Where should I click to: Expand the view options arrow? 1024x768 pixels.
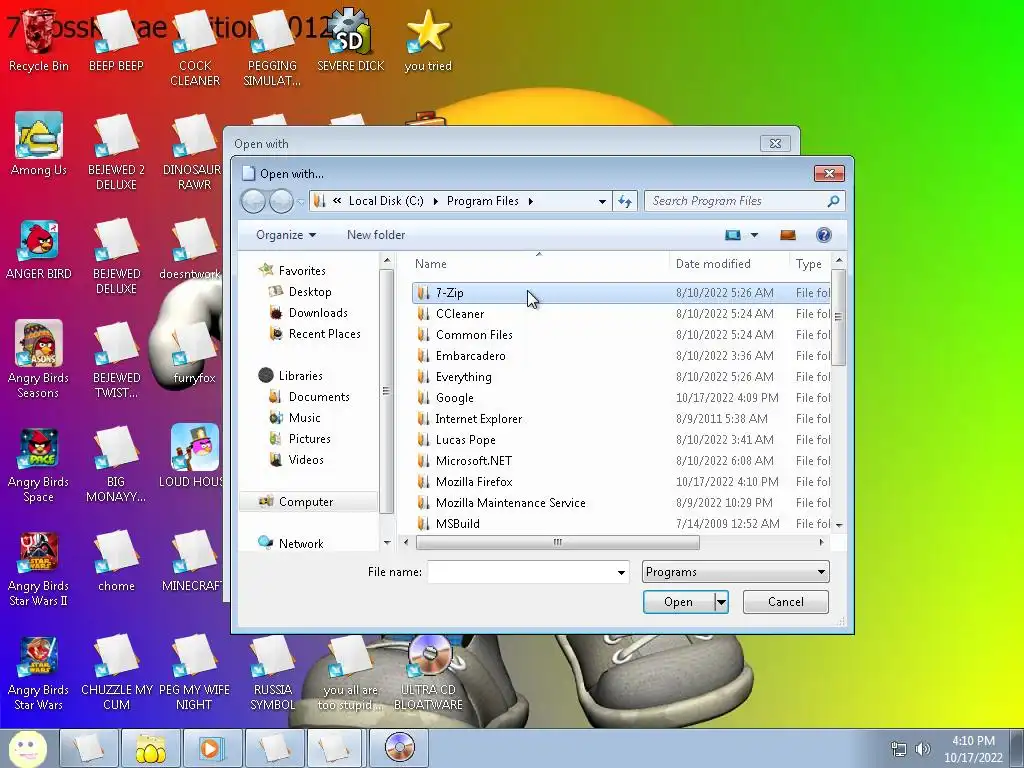pyautogui.click(x=754, y=235)
